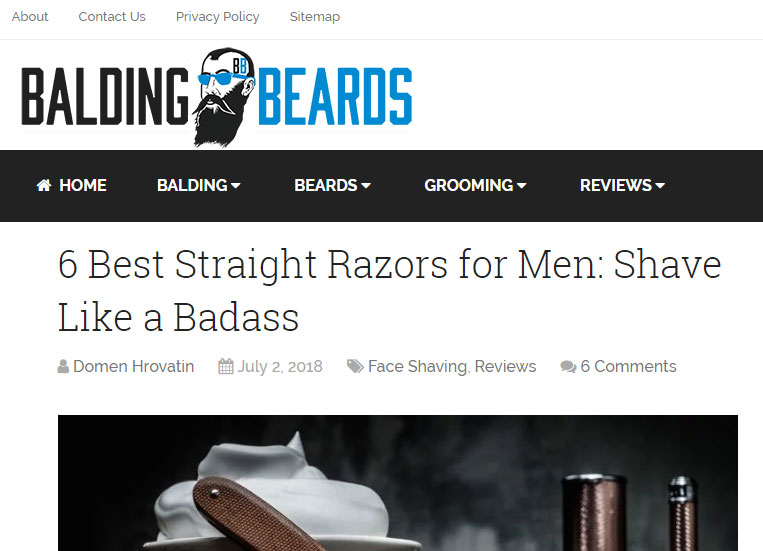
Task: Click the author person icon
Action: tap(63, 366)
